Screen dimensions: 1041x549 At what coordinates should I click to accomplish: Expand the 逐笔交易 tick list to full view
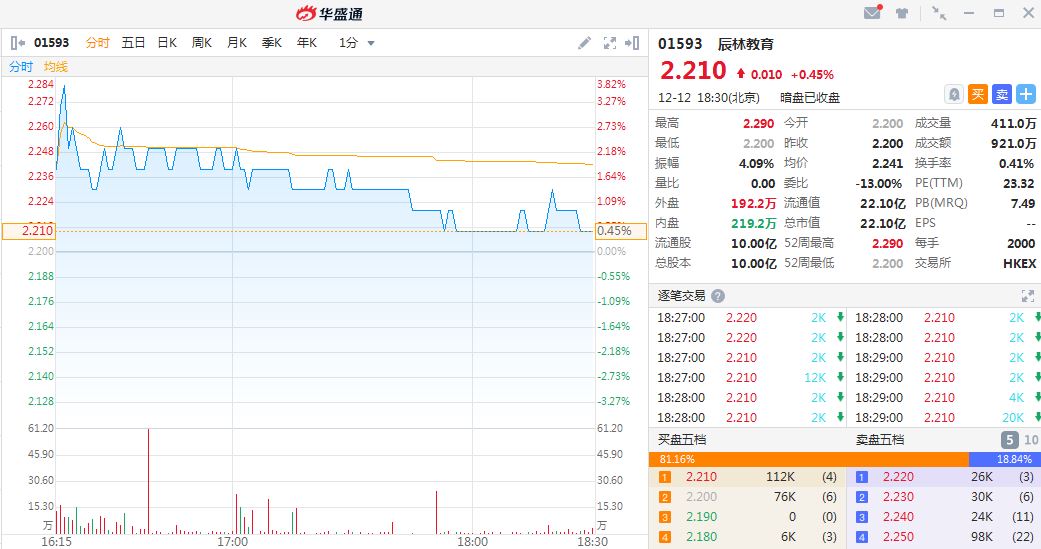pyautogui.click(x=1027, y=296)
